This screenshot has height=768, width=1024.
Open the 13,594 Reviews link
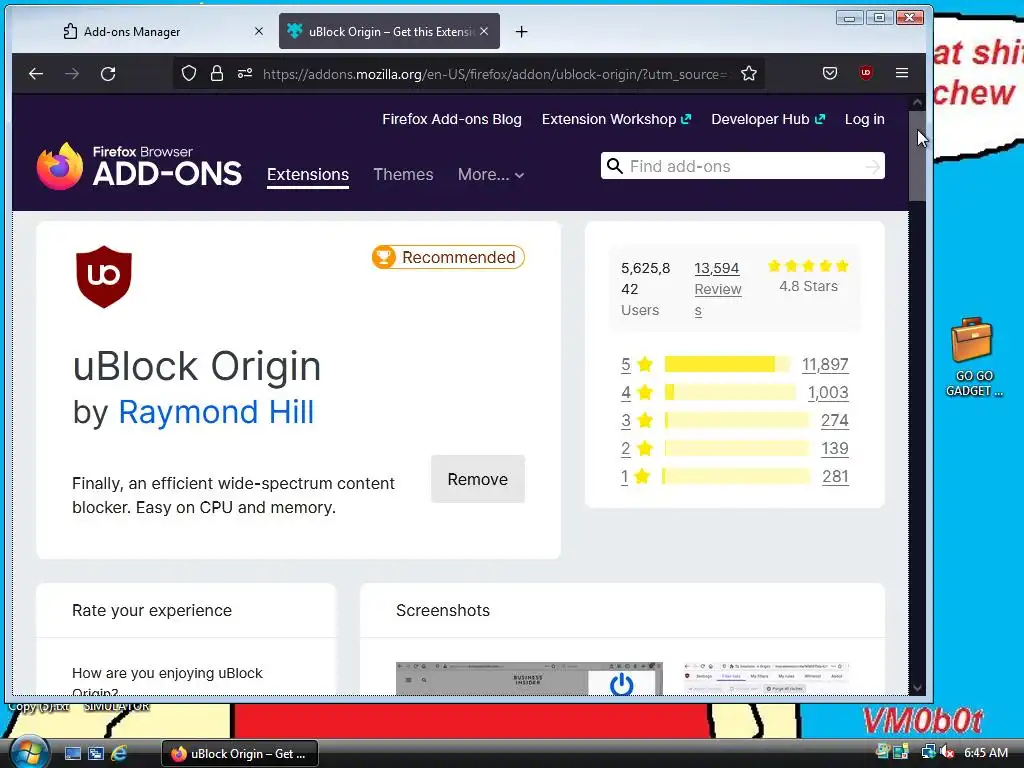pos(718,289)
